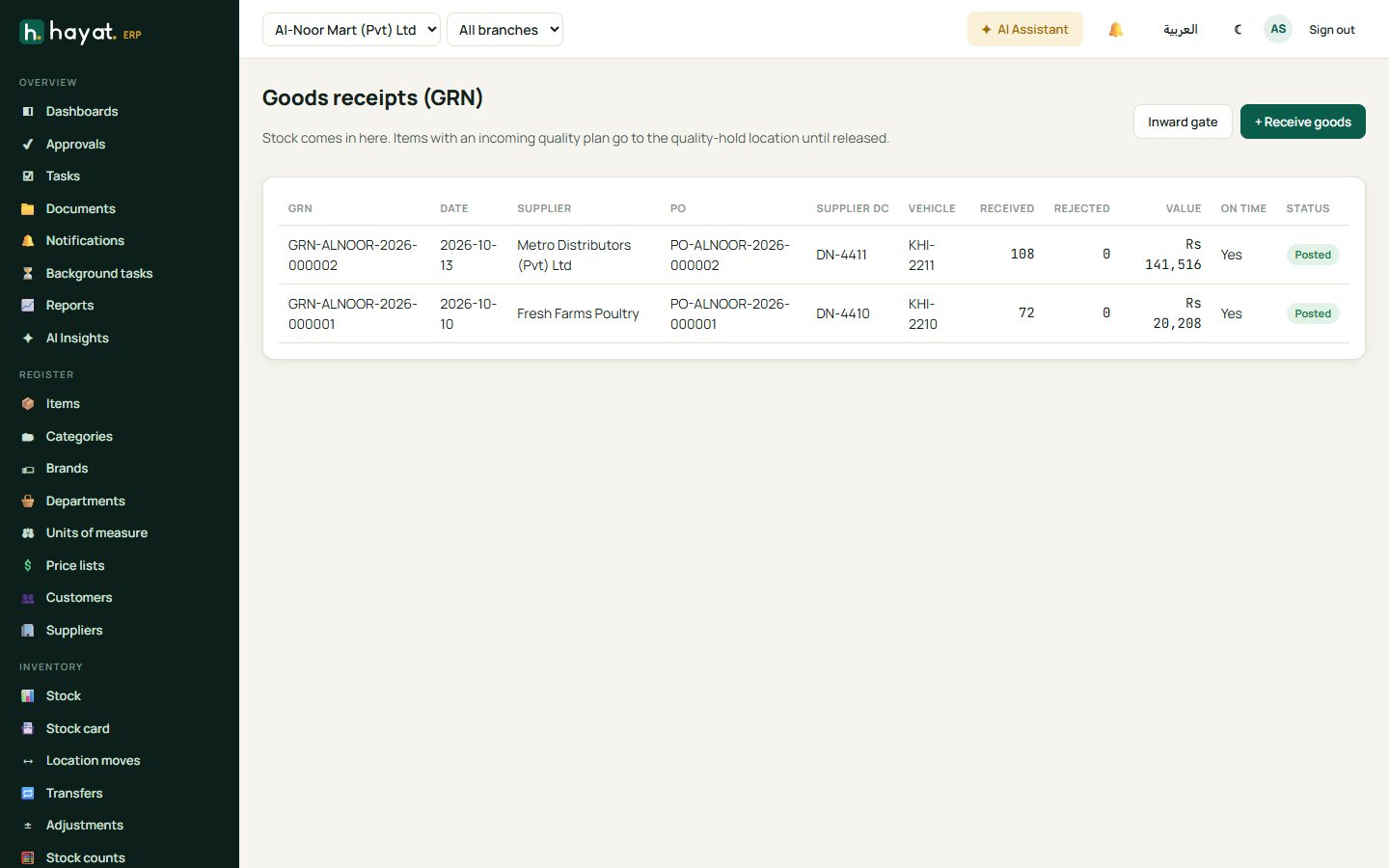Open the Dashboards sidebar icon
The height and width of the screenshot is (868, 1389).
[28, 112]
